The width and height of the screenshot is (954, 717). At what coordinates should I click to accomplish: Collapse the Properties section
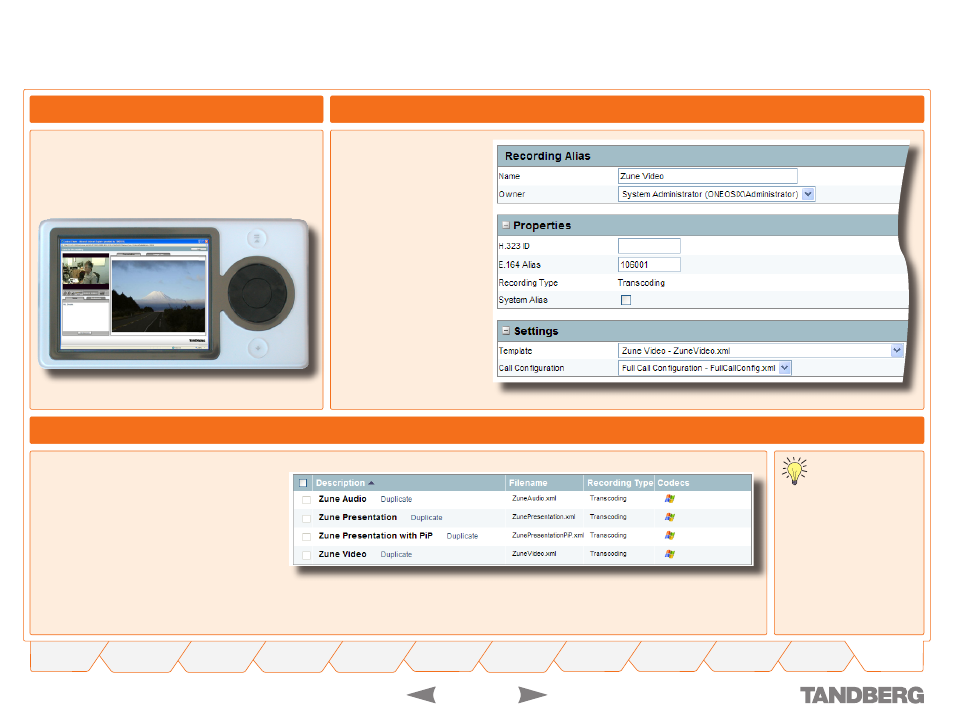coord(506,225)
